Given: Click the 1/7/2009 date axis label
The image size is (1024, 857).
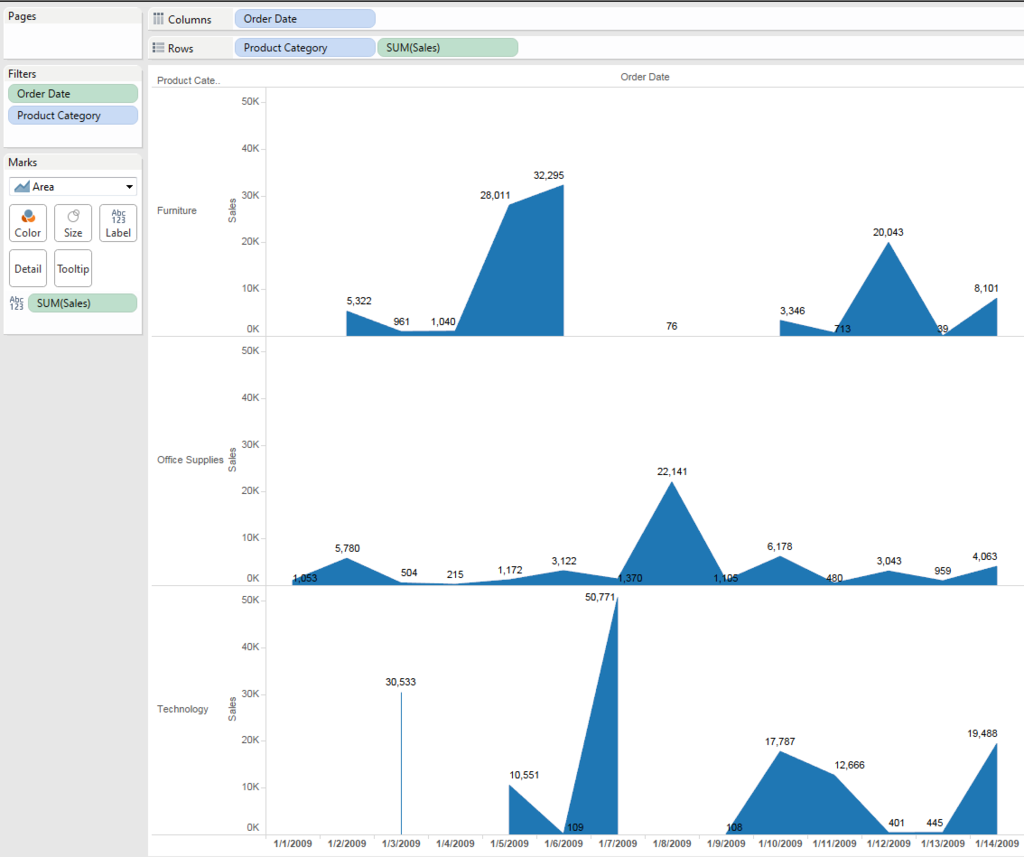Looking at the screenshot, I should pos(618,843).
